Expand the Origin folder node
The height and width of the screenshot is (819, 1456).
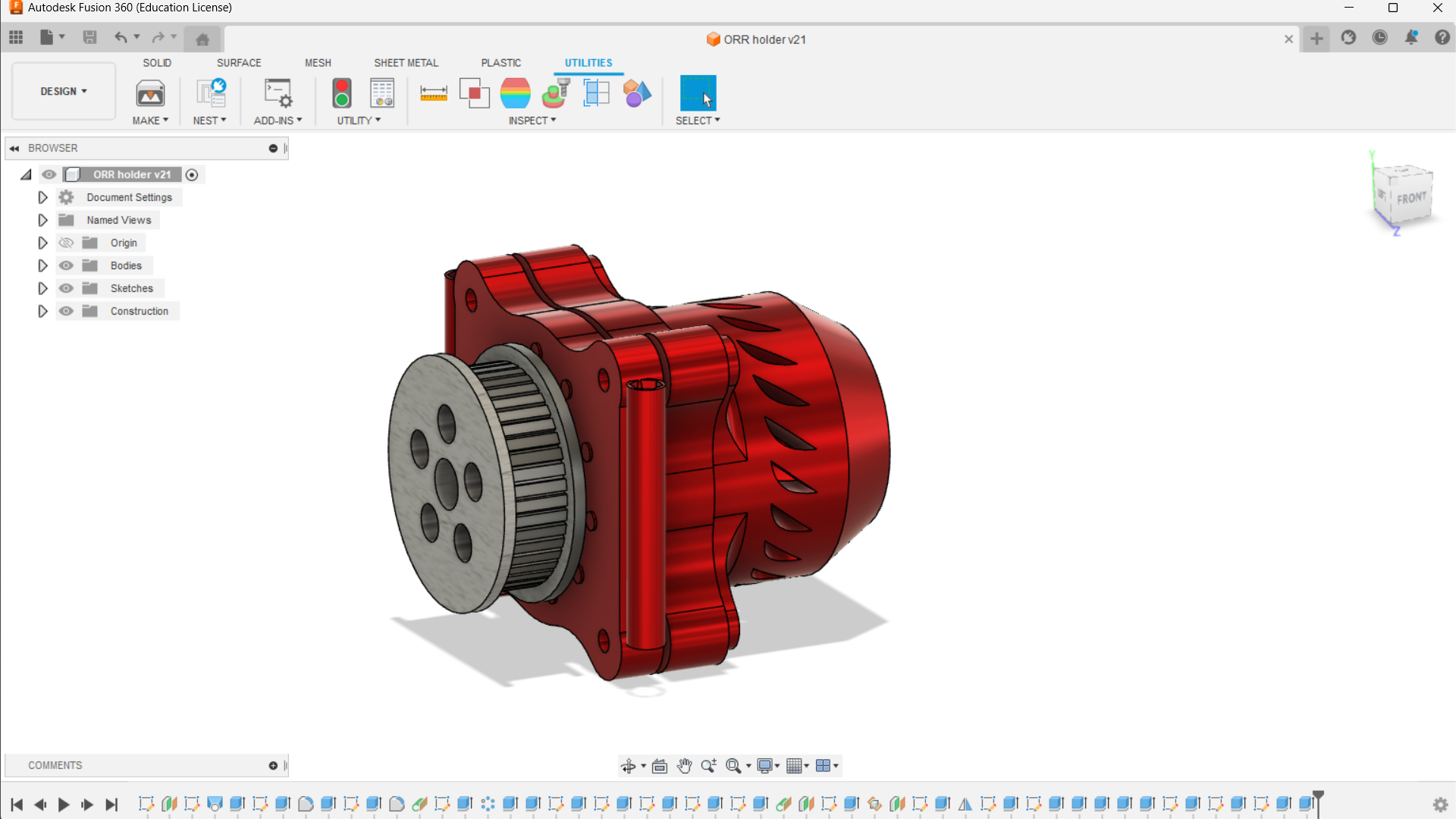click(x=42, y=243)
